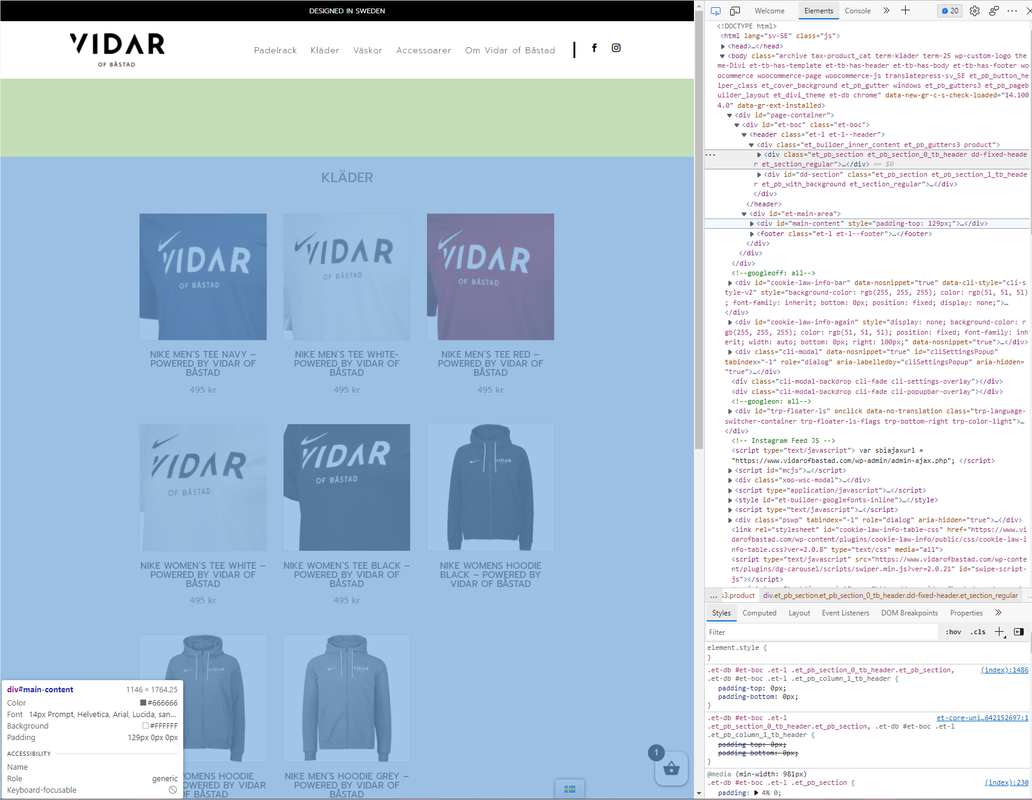Toggle the .cls class editor
Viewport: 1032px width, 800px height.
[978, 632]
